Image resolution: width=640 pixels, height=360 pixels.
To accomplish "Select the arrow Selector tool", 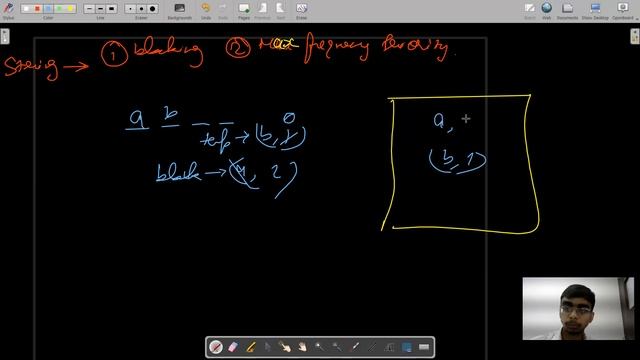I will [x=267, y=347].
